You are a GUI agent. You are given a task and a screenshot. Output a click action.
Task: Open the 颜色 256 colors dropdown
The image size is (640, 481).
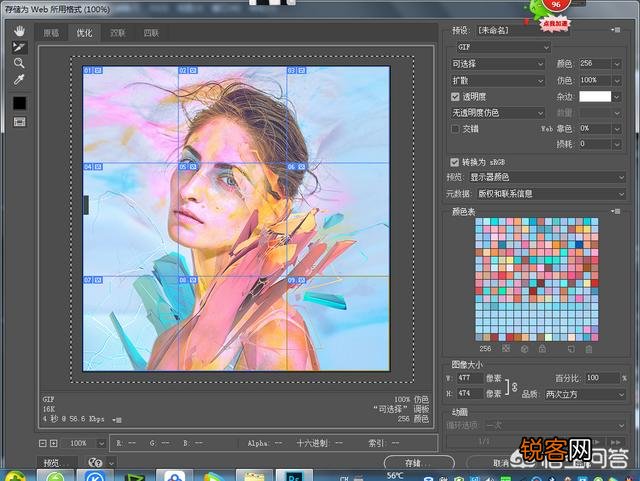pyautogui.click(x=616, y=64)
